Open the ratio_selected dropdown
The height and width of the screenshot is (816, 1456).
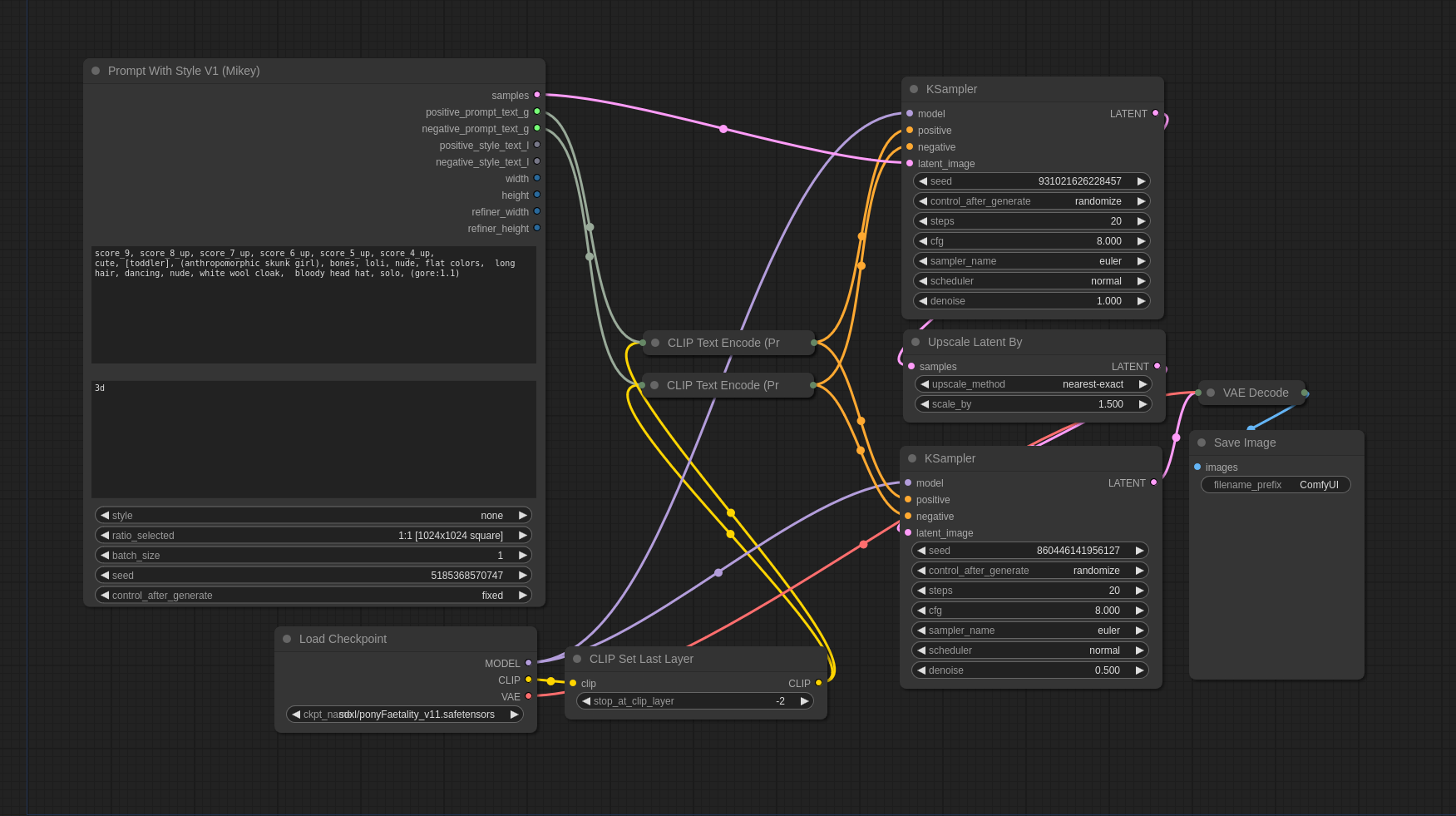[x=313, y=536]
